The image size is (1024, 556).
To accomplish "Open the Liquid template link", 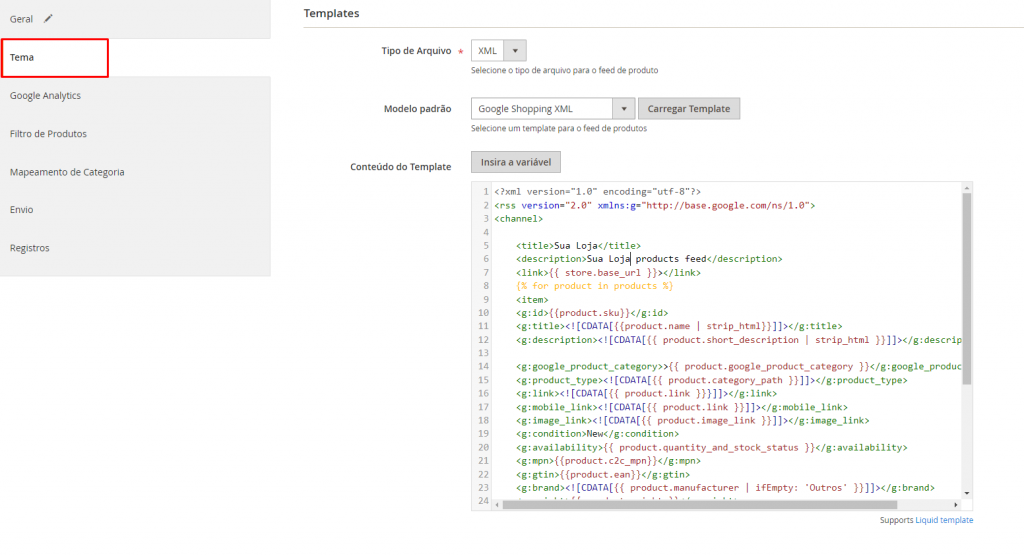I will 944,520.
